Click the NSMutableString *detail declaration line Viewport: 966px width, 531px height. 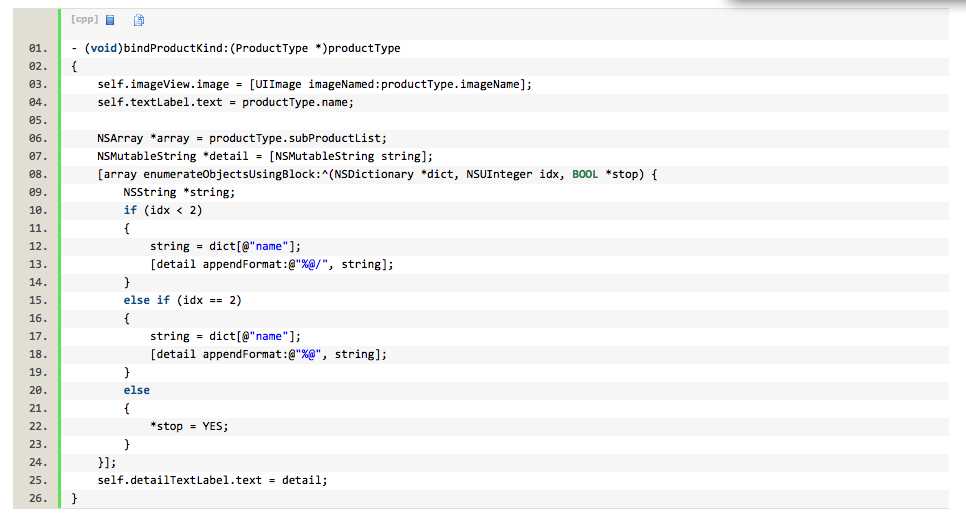coord(265,156)
